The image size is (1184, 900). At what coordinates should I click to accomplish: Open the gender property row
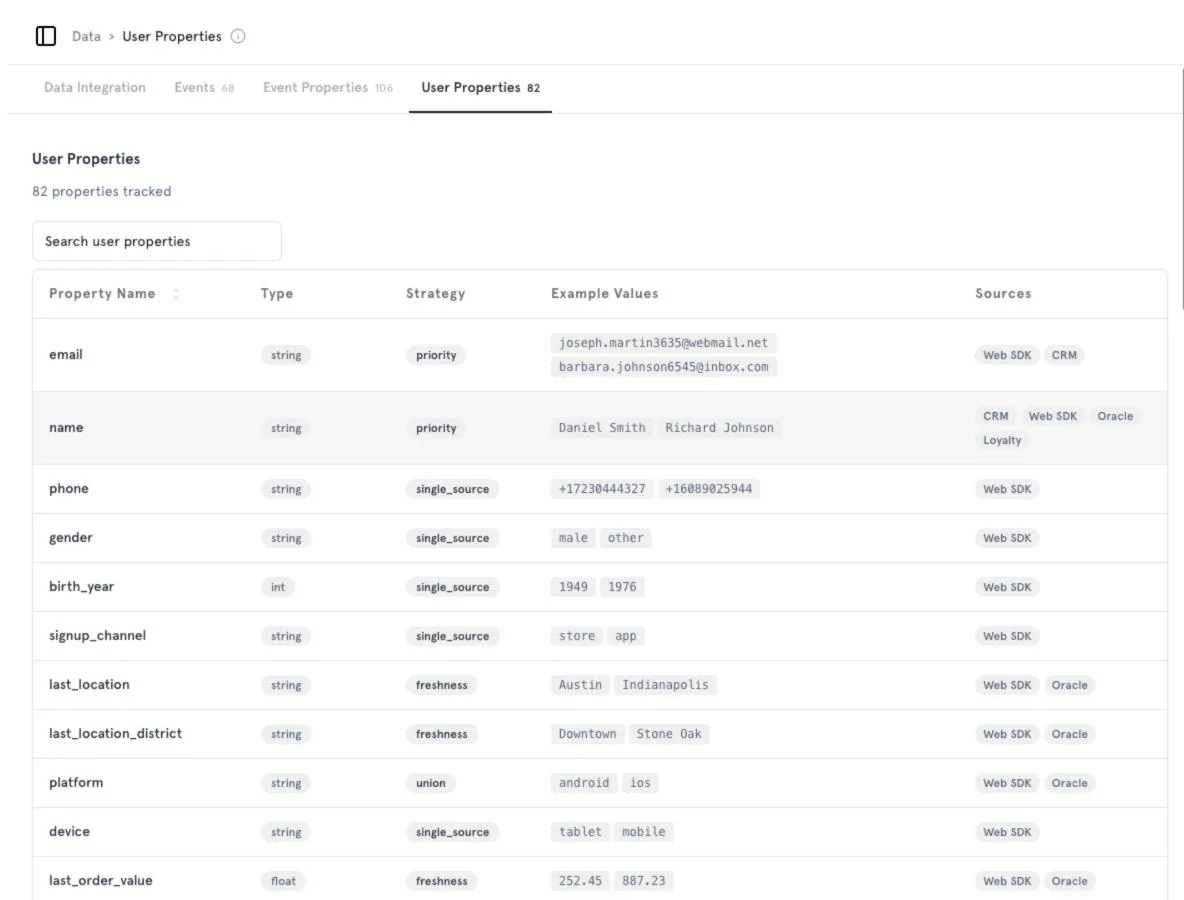(600, 538)
